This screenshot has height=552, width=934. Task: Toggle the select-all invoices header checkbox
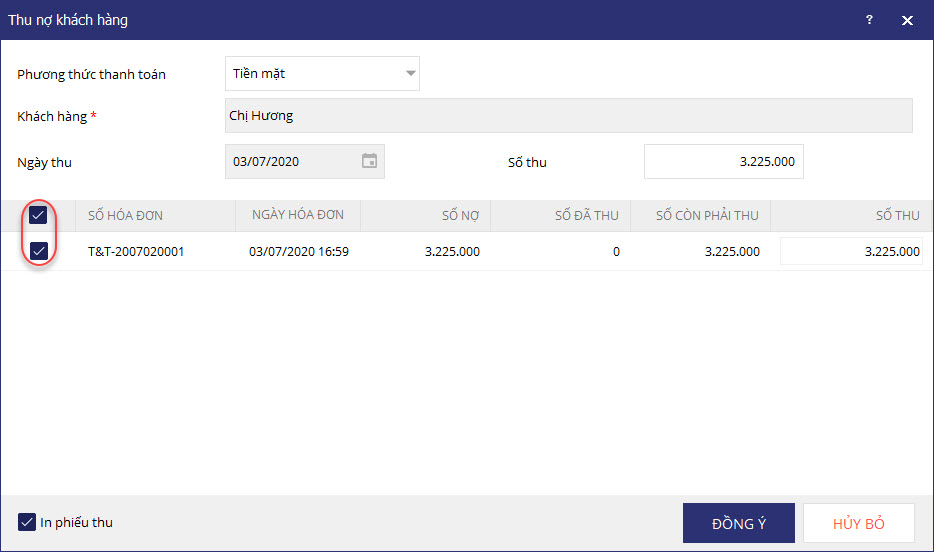(x=38, y=215)
